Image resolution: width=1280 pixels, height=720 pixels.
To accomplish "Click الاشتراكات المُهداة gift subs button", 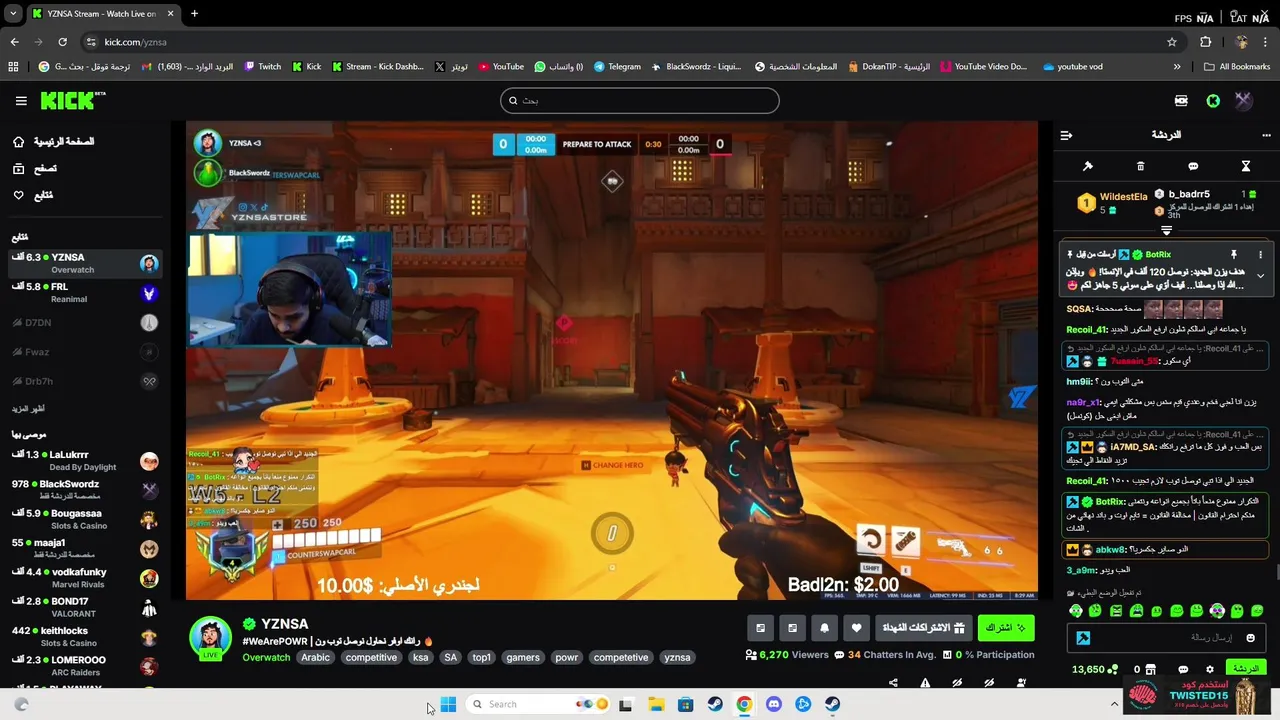I will [923, 628].
